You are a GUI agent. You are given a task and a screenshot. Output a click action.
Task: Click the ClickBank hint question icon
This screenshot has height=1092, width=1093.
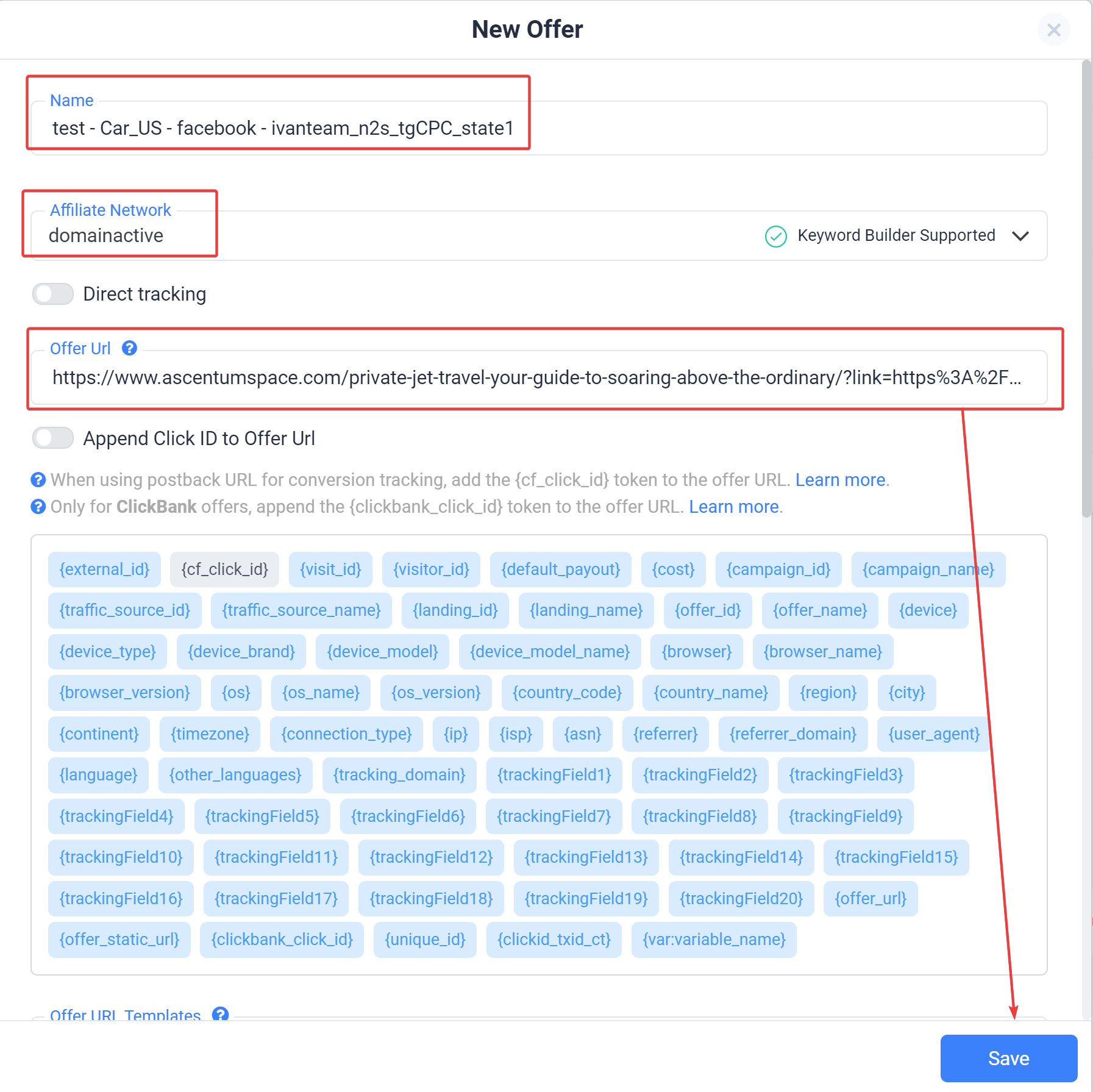pyautogui.click(x=38, y=507)
